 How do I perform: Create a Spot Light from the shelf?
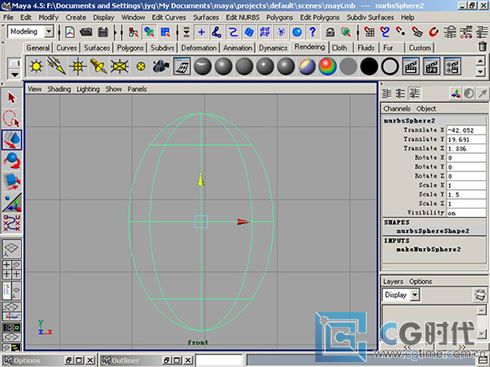tap(98, 66)
